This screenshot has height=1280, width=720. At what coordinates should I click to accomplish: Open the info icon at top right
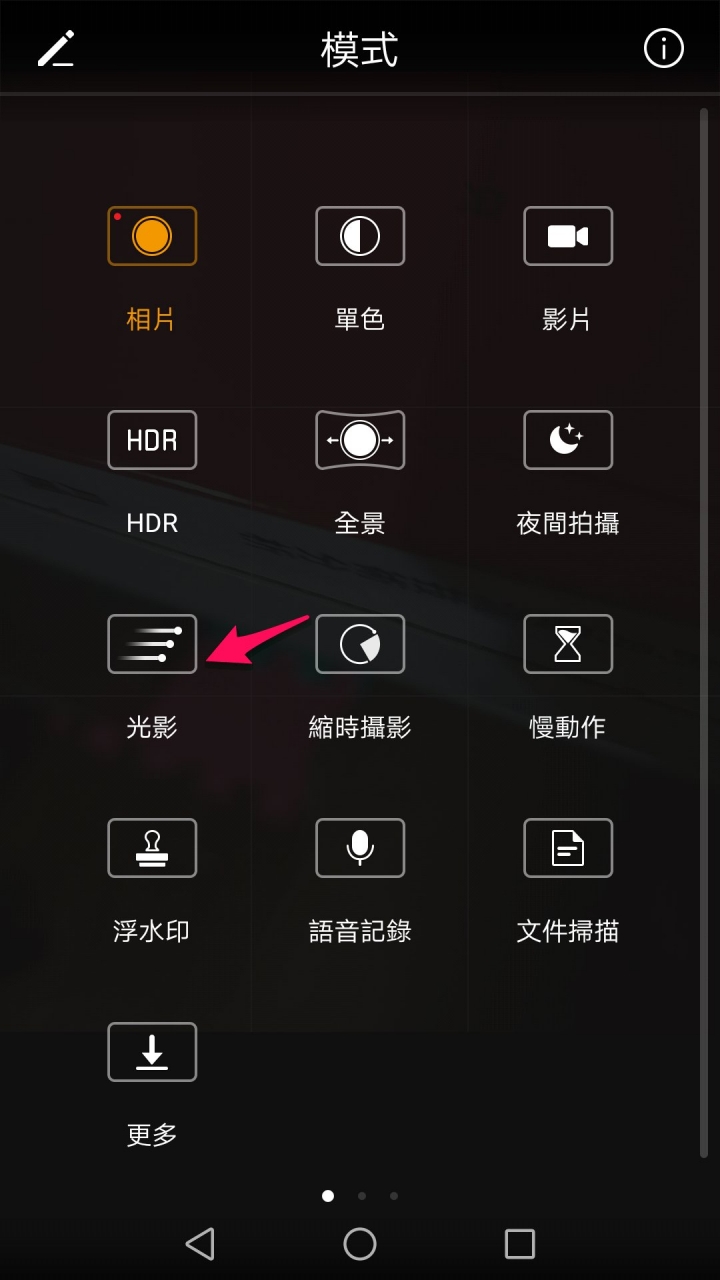[x=664, y=48]
